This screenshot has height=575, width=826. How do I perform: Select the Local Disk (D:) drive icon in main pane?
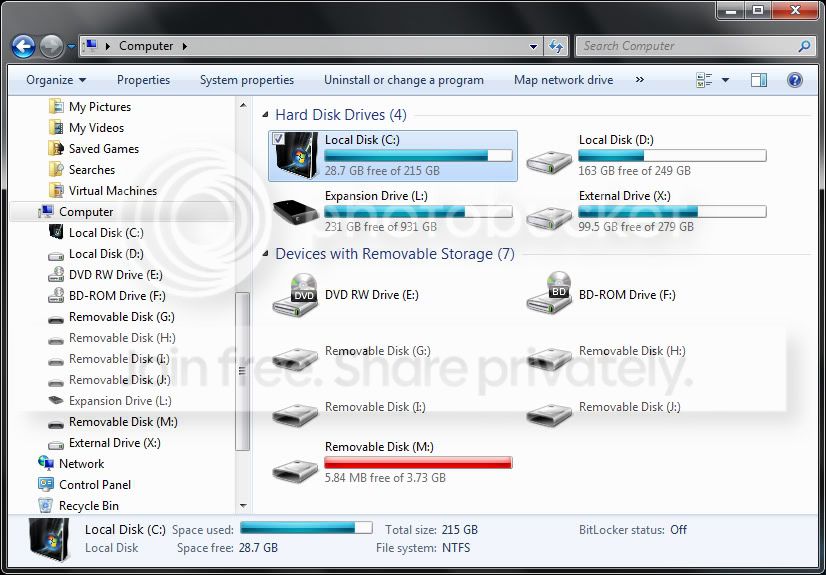click(549, 161)
